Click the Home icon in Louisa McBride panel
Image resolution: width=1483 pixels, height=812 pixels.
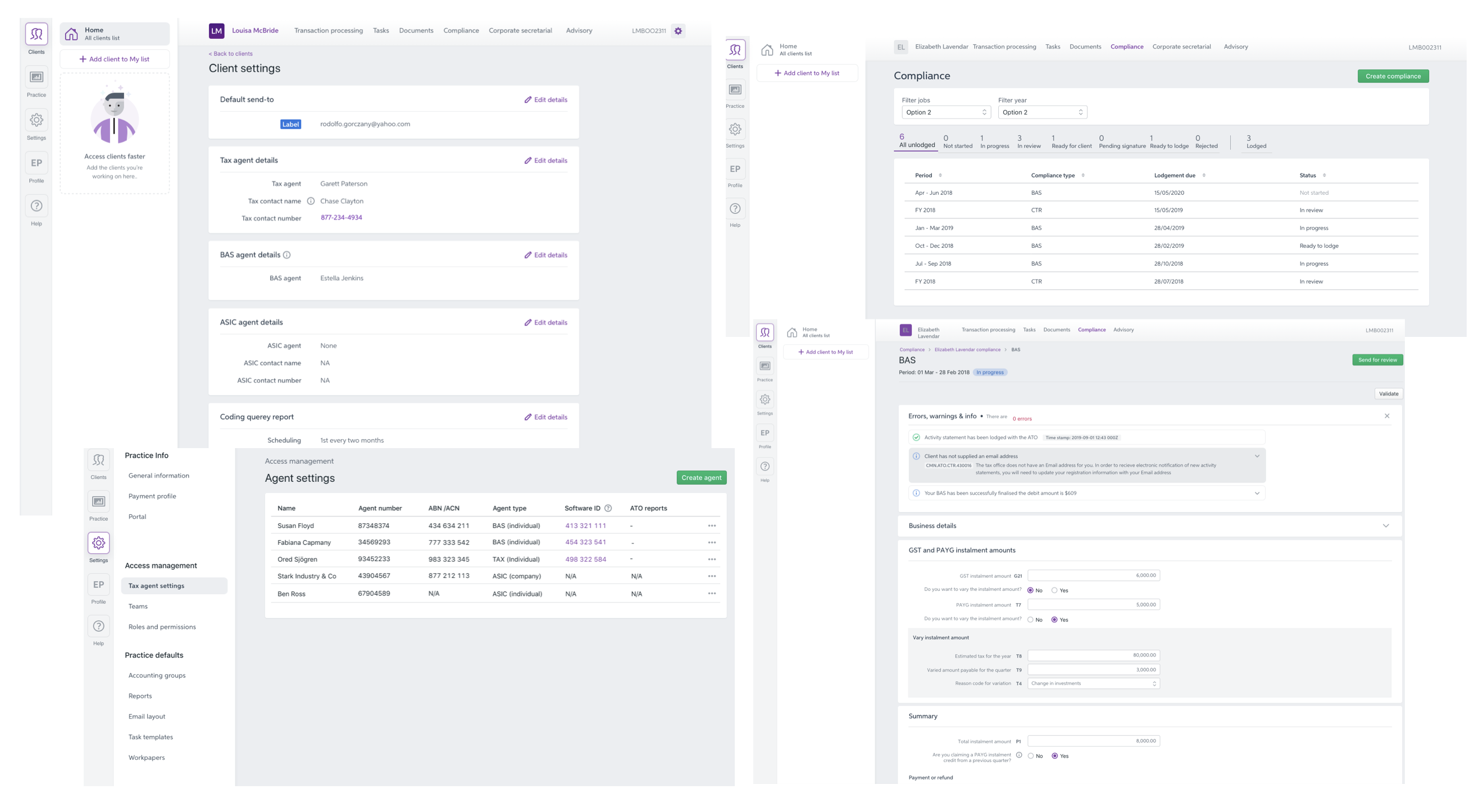click(71, 34)
